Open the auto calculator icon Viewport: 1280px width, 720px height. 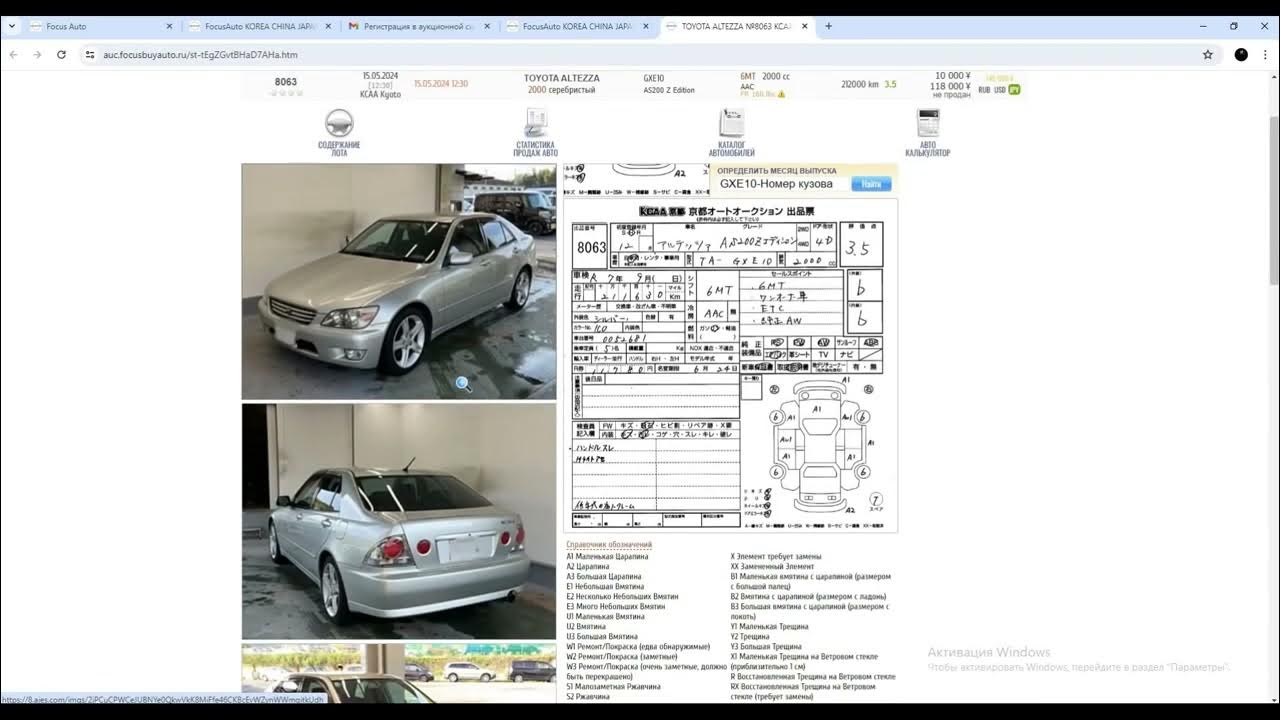point(928,123)
